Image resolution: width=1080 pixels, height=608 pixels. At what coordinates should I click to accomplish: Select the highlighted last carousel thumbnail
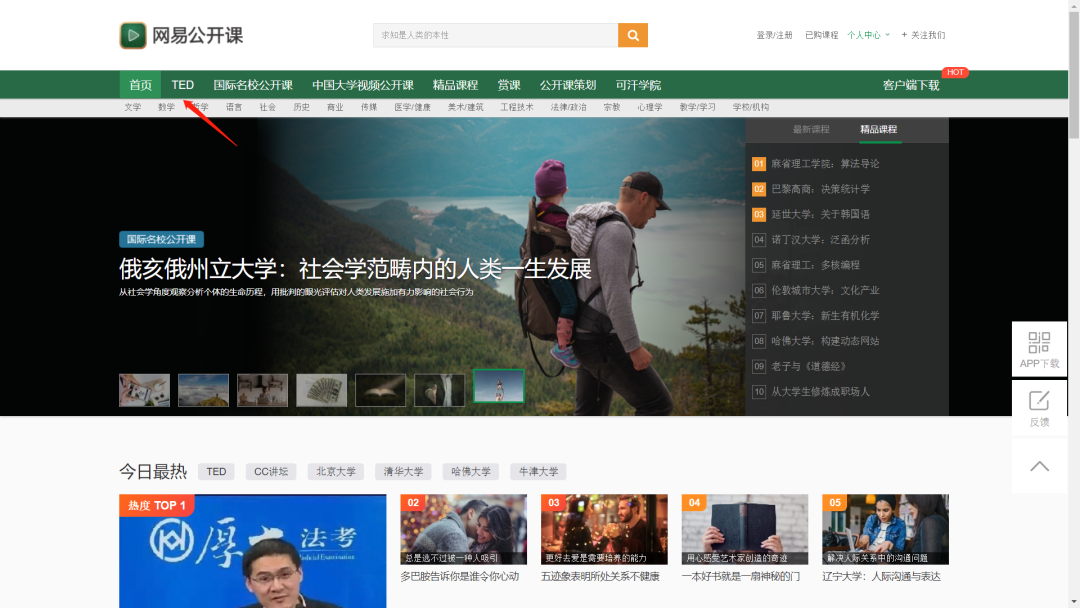point(499,386)
